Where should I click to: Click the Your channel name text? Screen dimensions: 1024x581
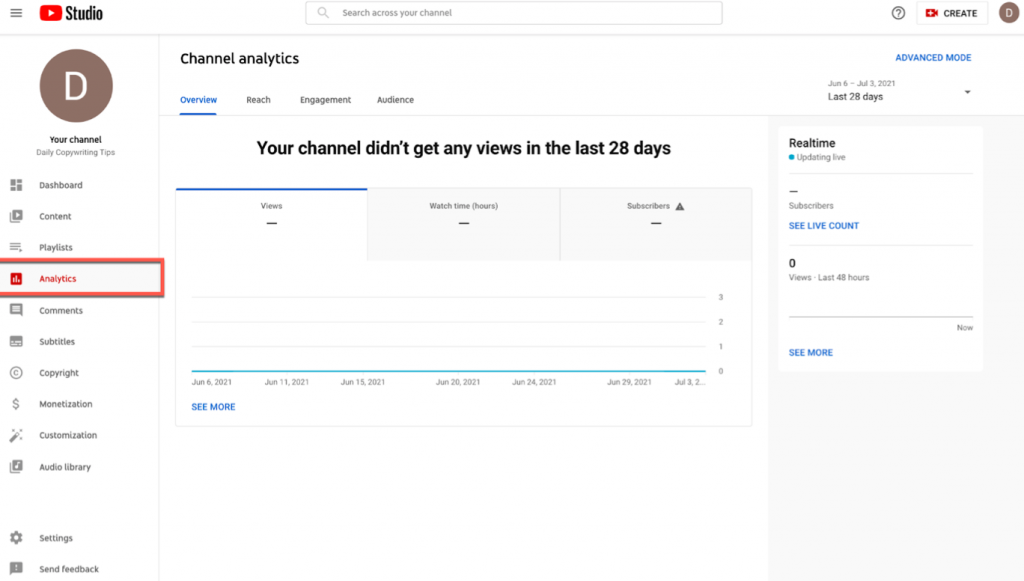coord(76,140)
